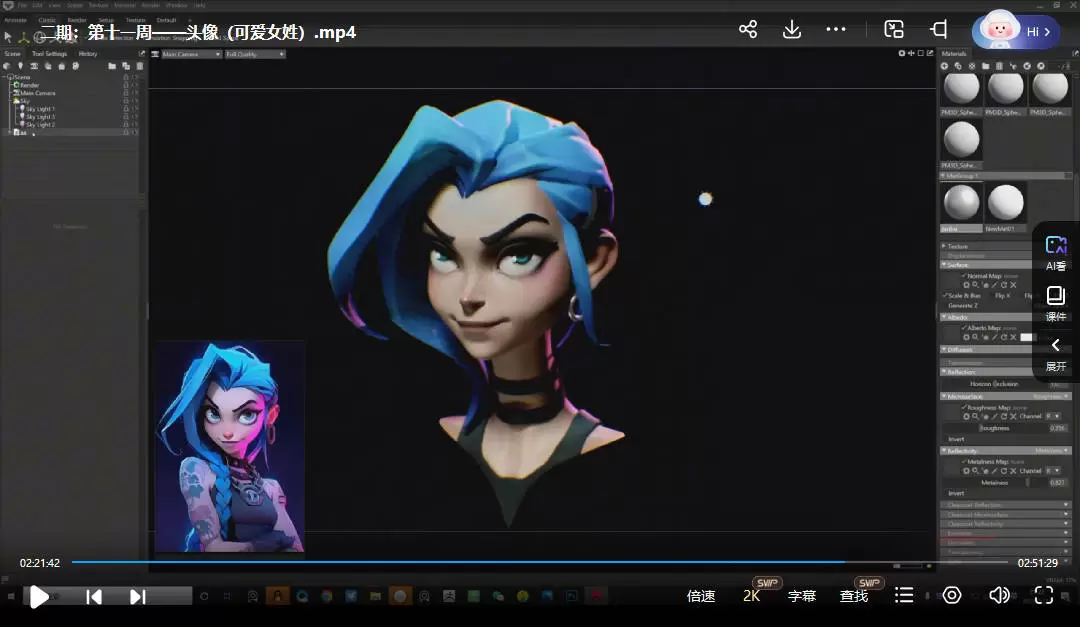Image resolution: width=1080 pixels, height=627 pixels.
Task: Click the share icon in player header
Action: coord(748,29)
